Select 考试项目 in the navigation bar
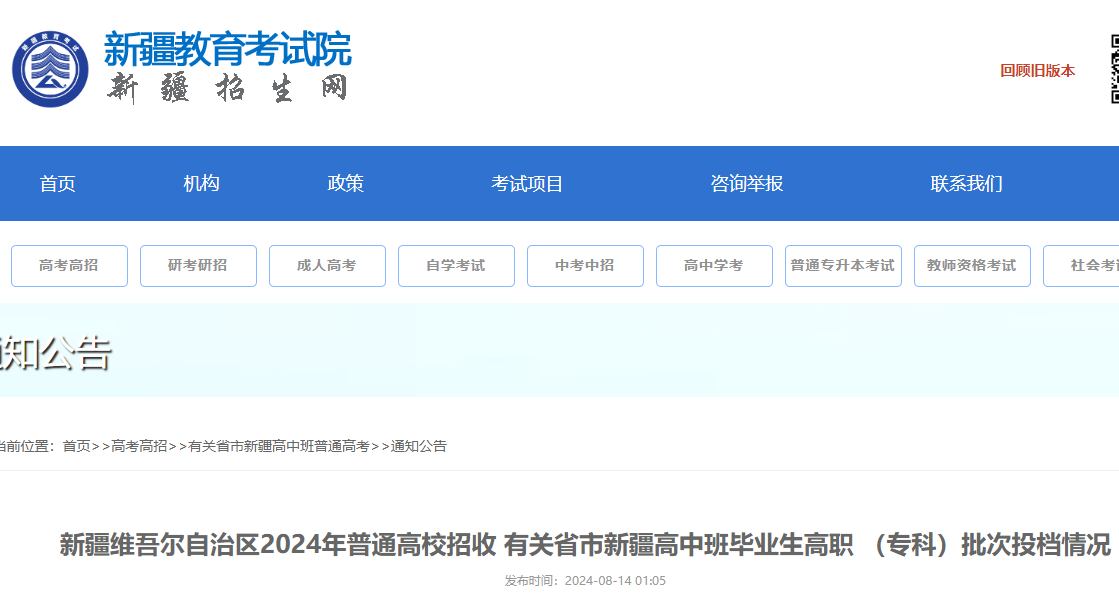The width and height of the screenshot is (1119, 605). [527, 183]
